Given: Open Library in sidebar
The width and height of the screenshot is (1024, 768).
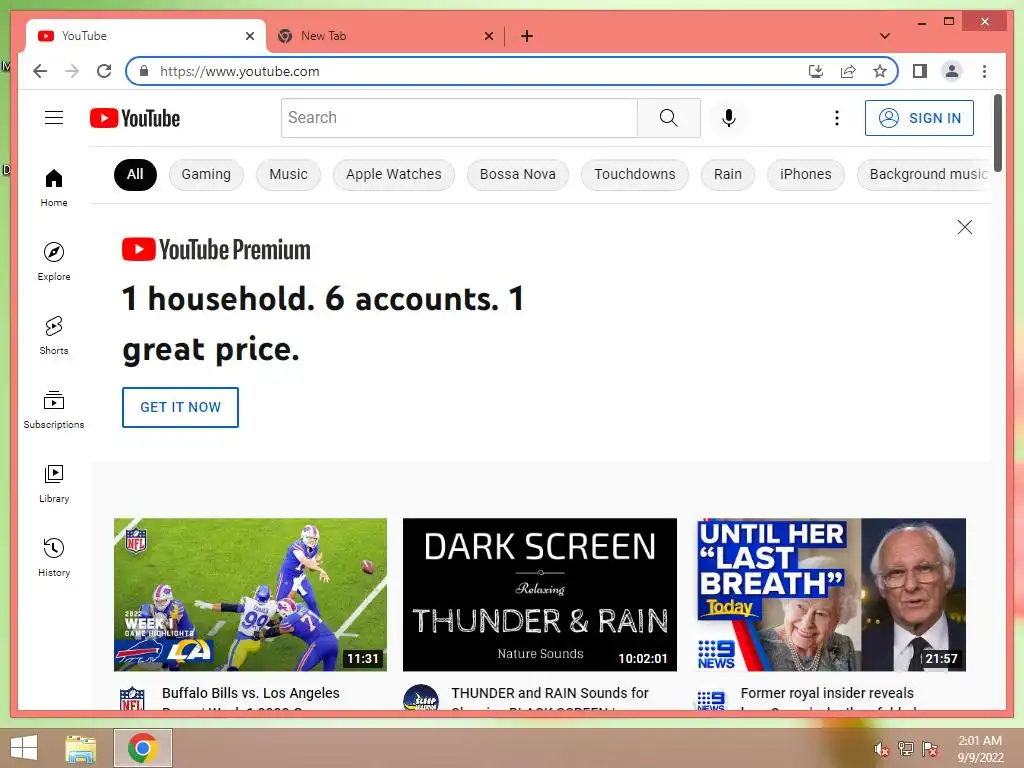Looking at the screenshot, I should [54, 483].
